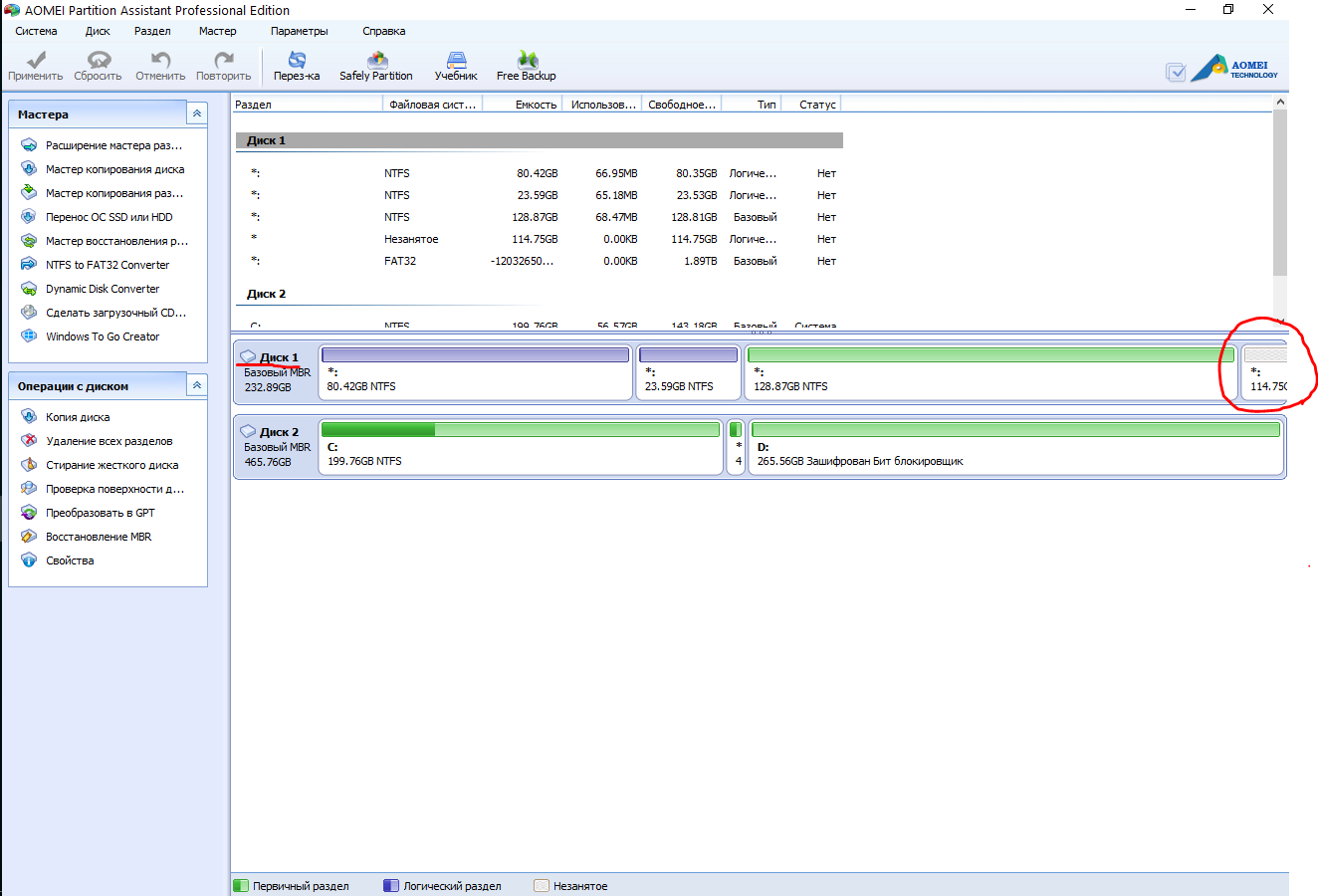
Task: Open Мастер восстановления раздела
Action: pyautogui.click(x=105, y=241)
